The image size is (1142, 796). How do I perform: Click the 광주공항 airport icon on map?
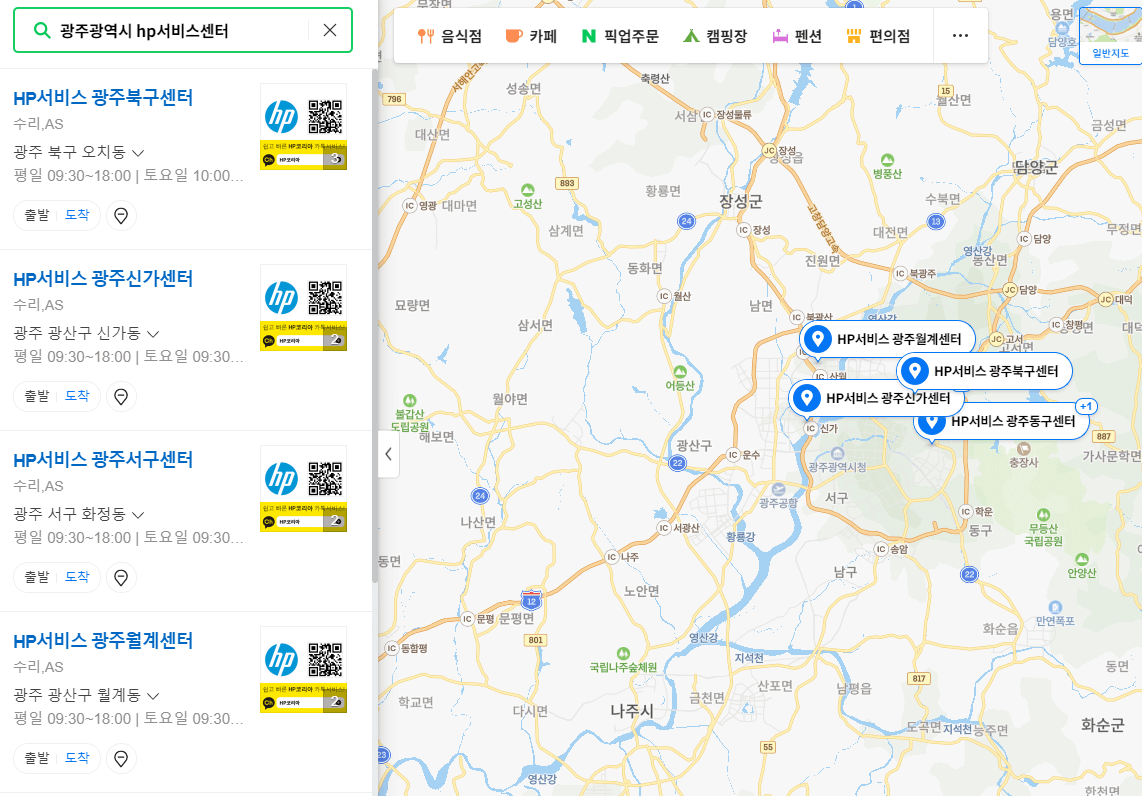(779, 489)
